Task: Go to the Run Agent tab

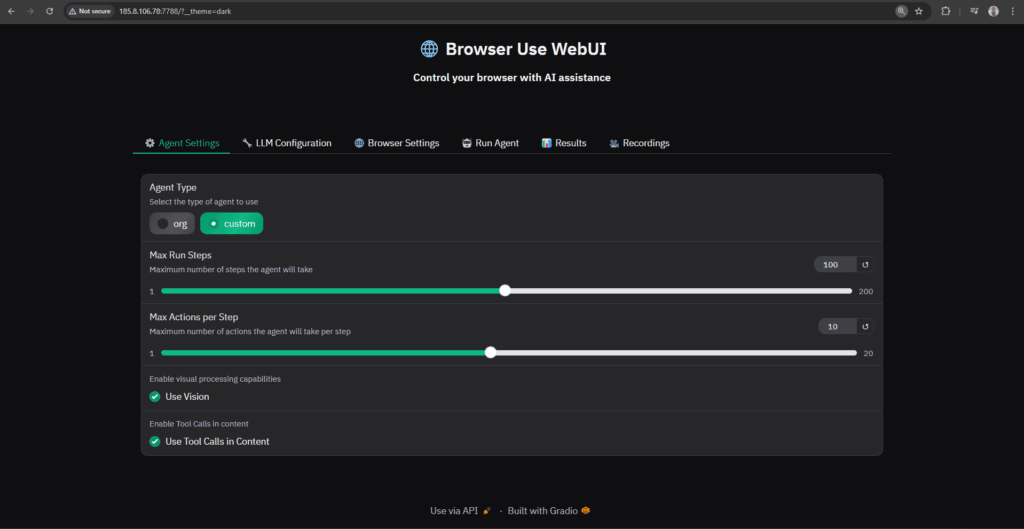Action: coord(490,143)
